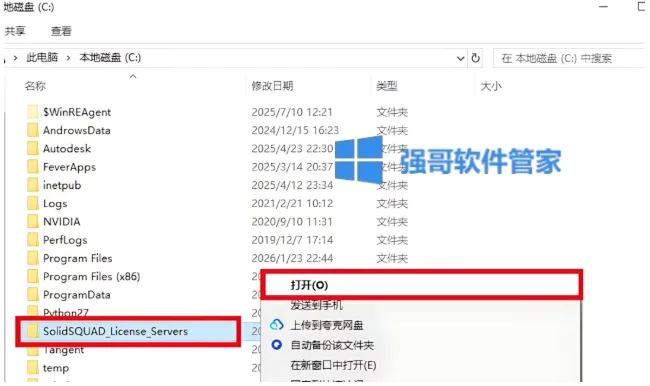Click the chevron between 此电脑 and 本地磁盘
Screen dimensions: 650x386
[x=68, y=58]
